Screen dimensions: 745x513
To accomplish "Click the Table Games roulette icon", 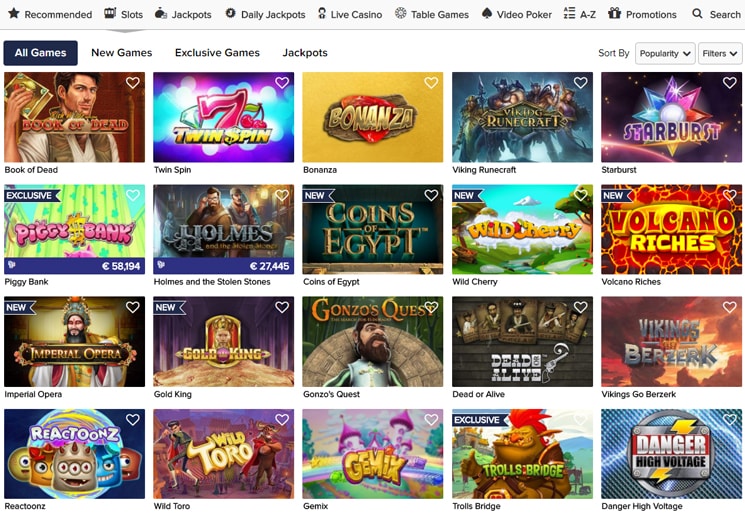I will (401, 13).
